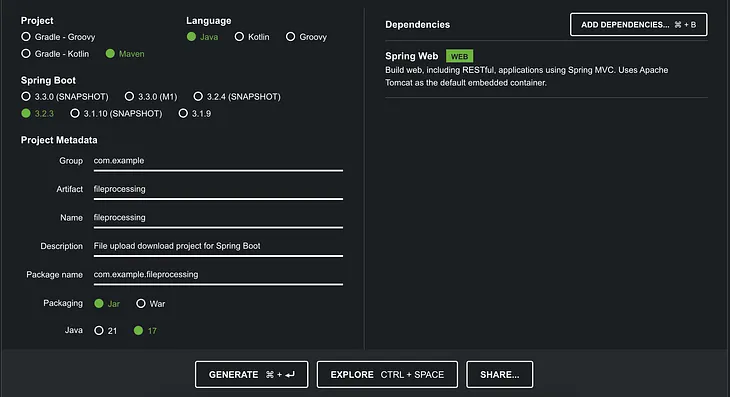Click the Dependencies heading
This screenshot has height=397, width=730.
click(417, 25)
